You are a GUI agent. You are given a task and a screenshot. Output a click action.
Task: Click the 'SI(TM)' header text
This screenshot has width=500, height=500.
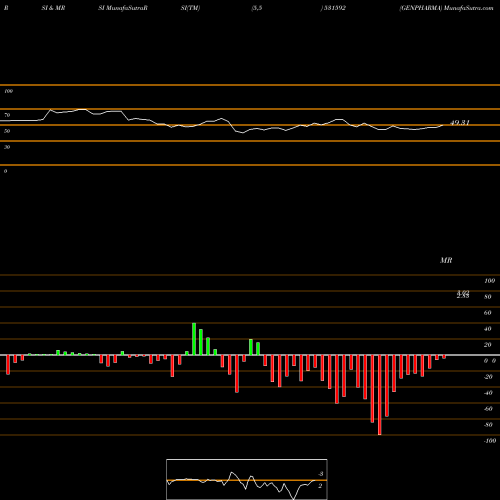point(190,8)
